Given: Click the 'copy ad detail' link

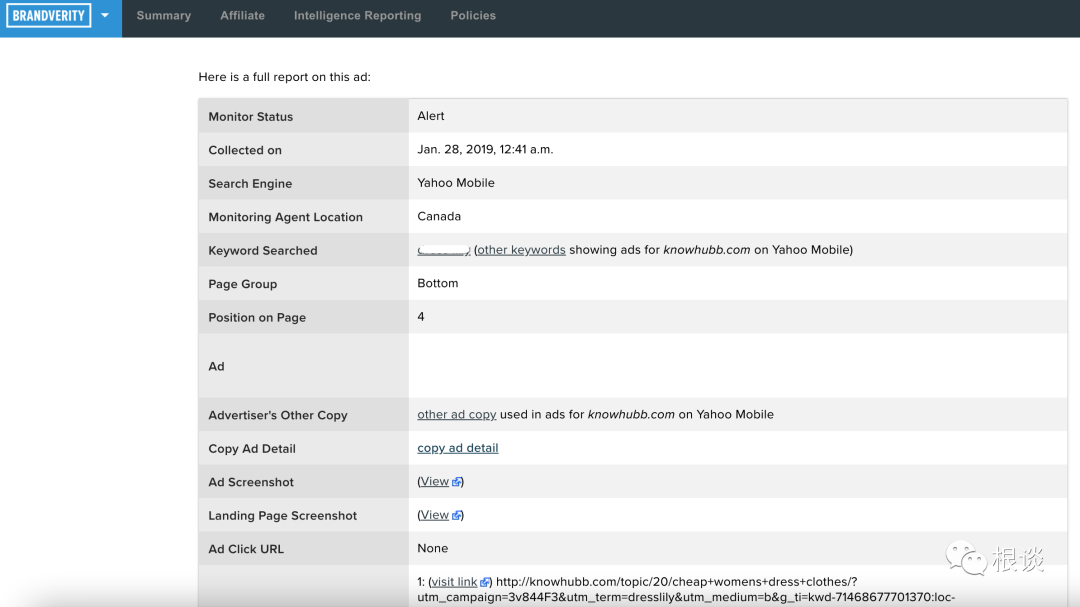Looking at the screenshot, I should tap(457, 448).
